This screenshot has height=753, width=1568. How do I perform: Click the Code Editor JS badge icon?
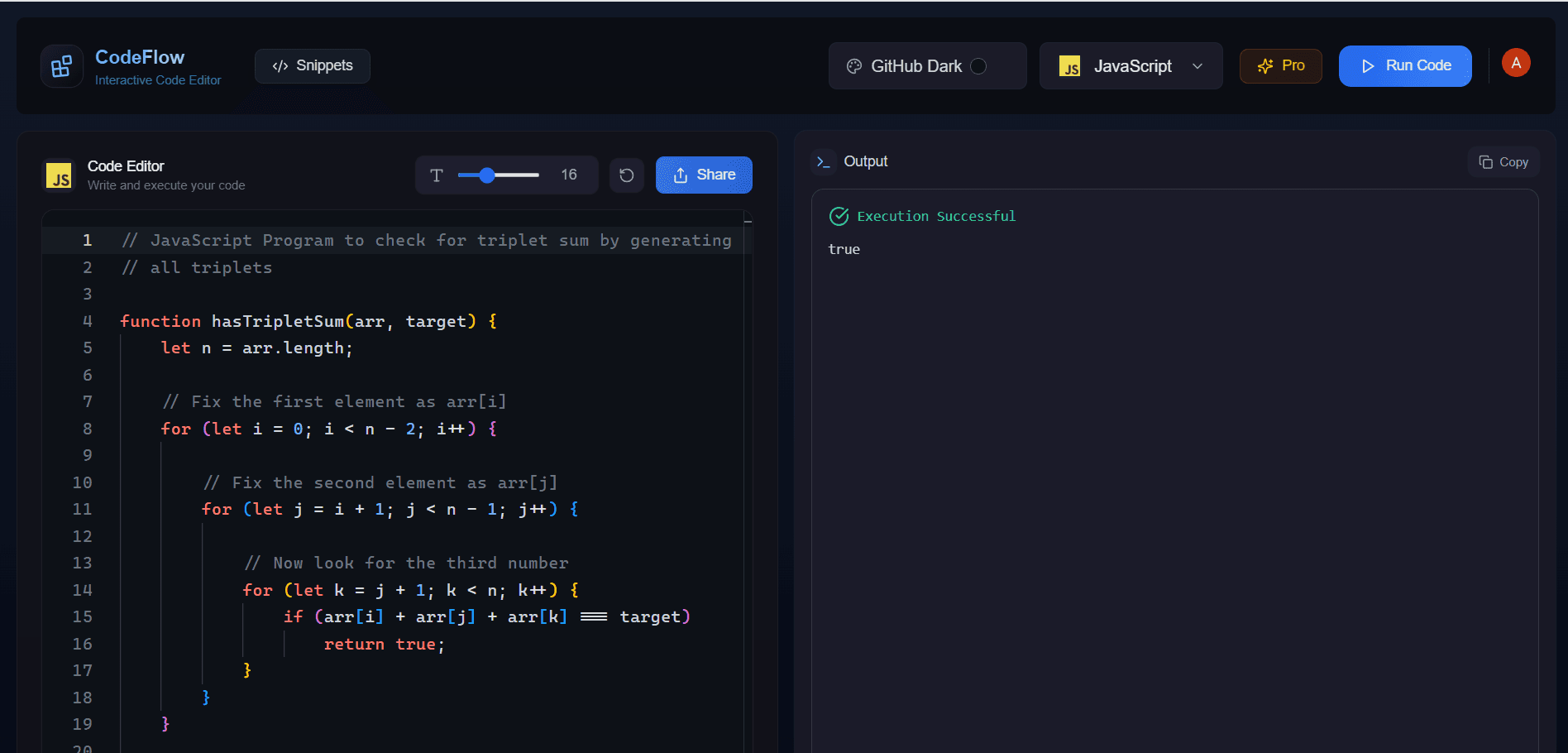59,175
